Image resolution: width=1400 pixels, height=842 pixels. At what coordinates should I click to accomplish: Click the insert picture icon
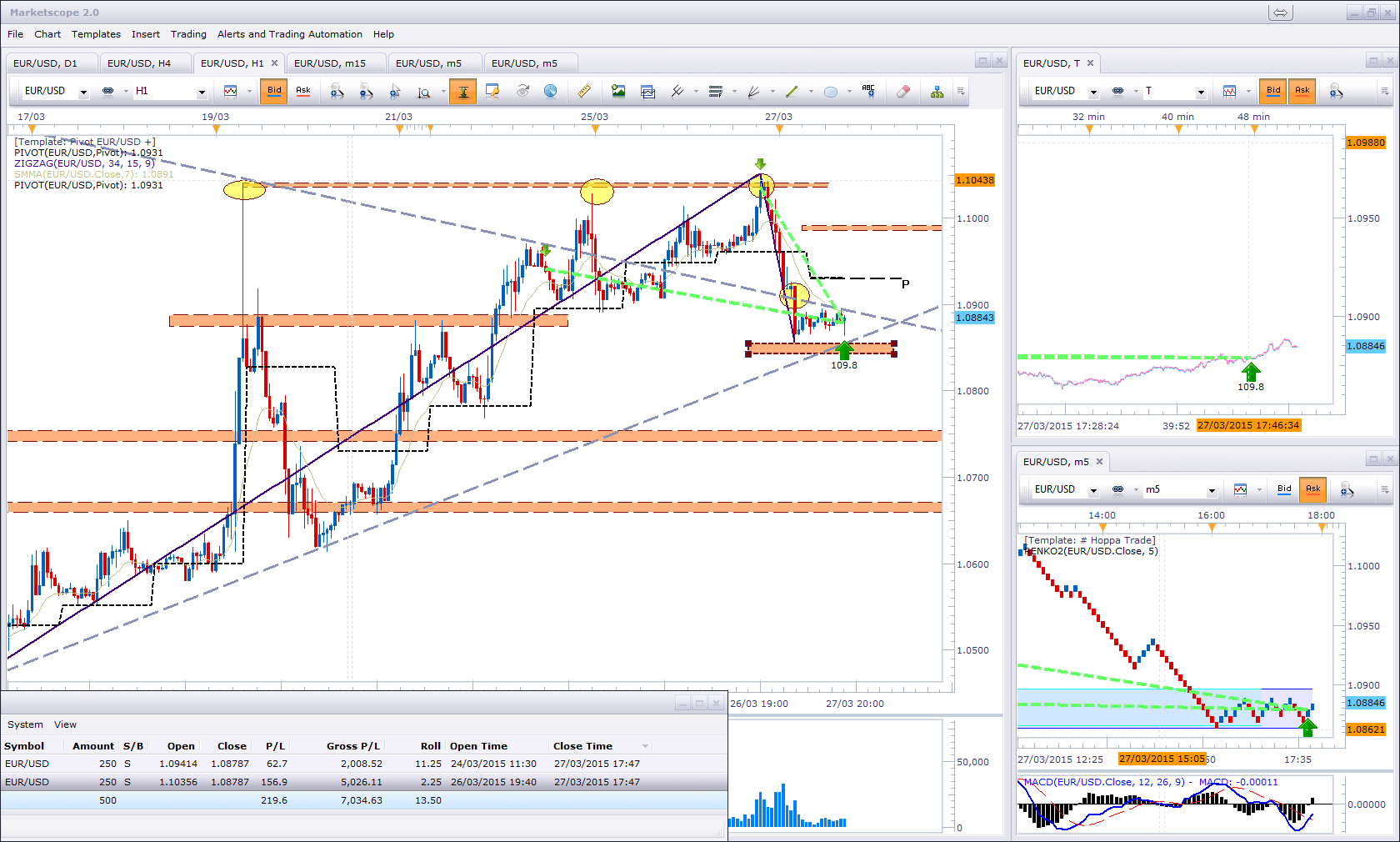coord(618,92)
